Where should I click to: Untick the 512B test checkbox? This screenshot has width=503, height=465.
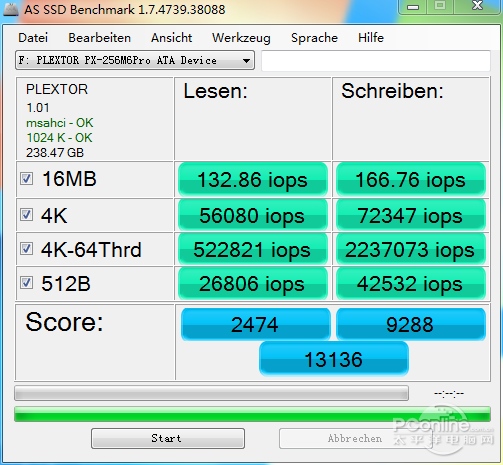26,283
